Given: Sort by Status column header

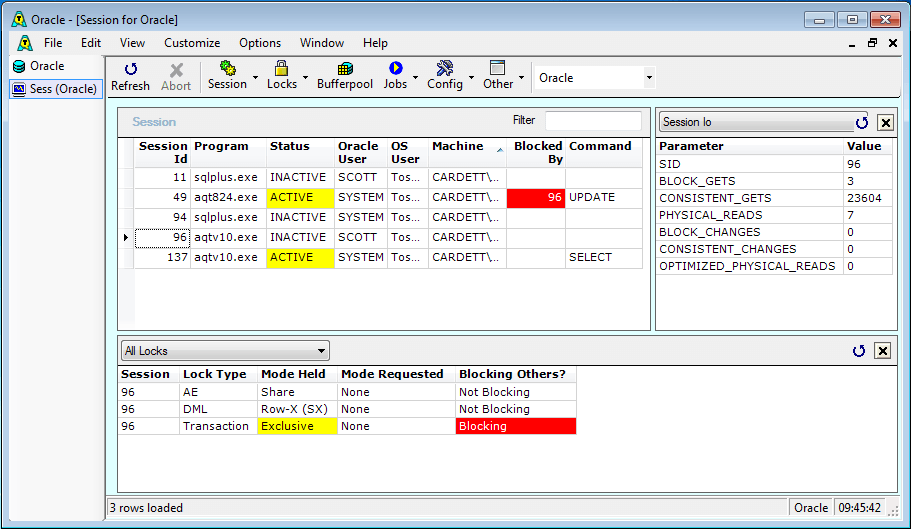Looking at the screenshot, I should pos(300,153).
